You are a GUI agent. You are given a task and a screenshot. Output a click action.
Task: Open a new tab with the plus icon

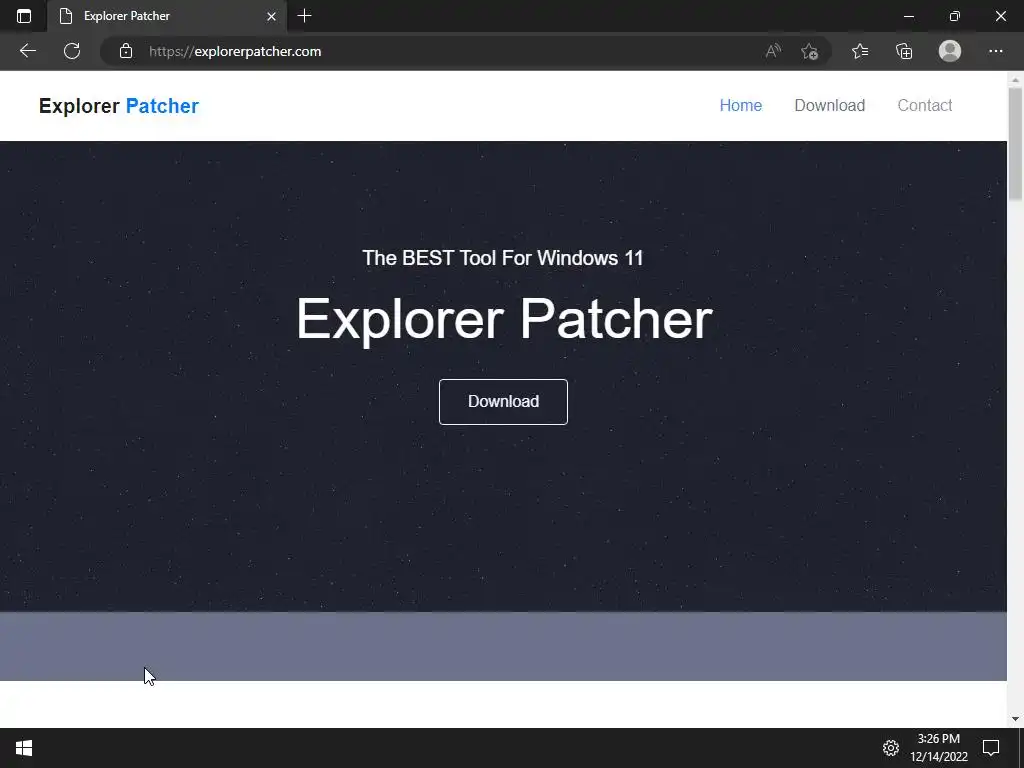pos(304,16)
